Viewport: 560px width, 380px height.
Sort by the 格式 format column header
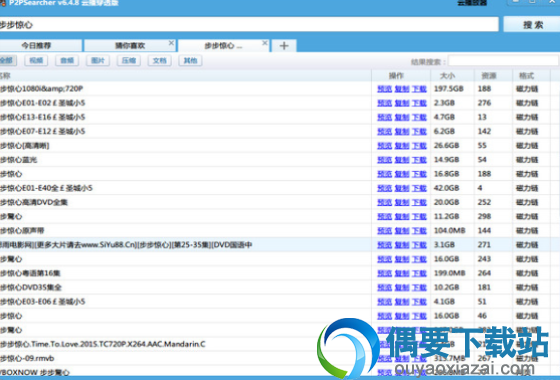pos(531,76)
